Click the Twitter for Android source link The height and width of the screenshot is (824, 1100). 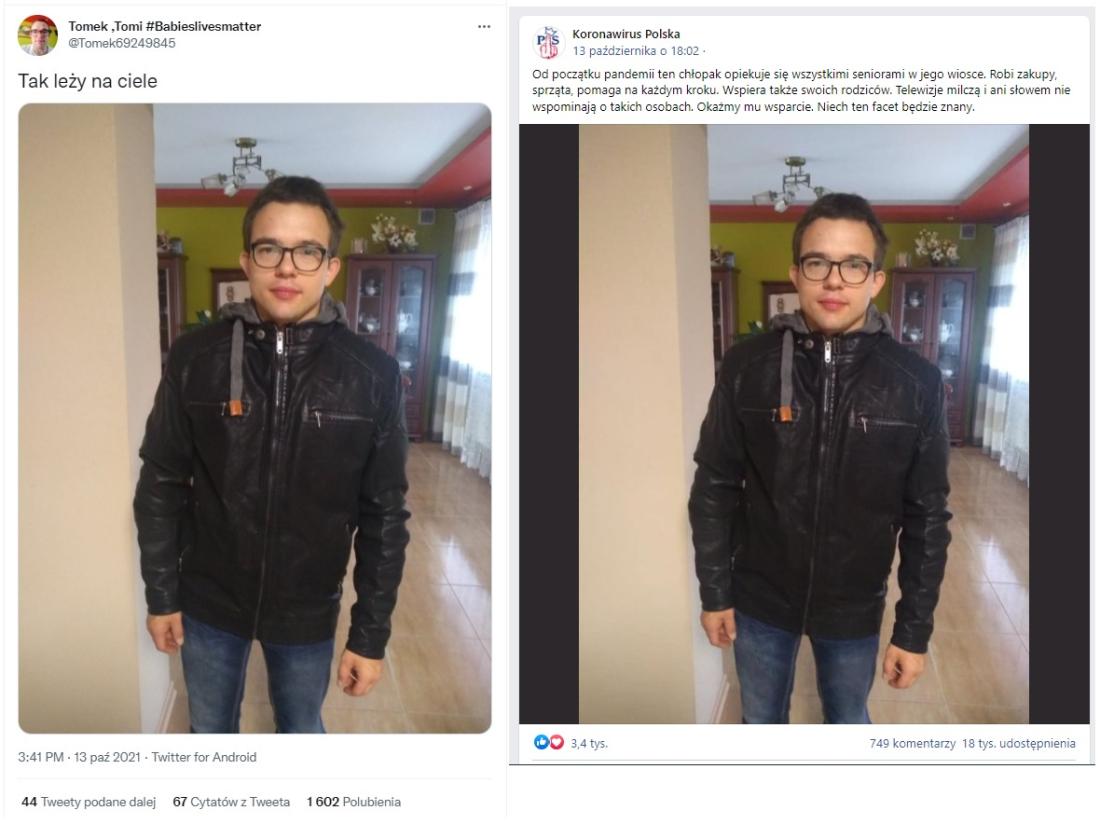204,757
